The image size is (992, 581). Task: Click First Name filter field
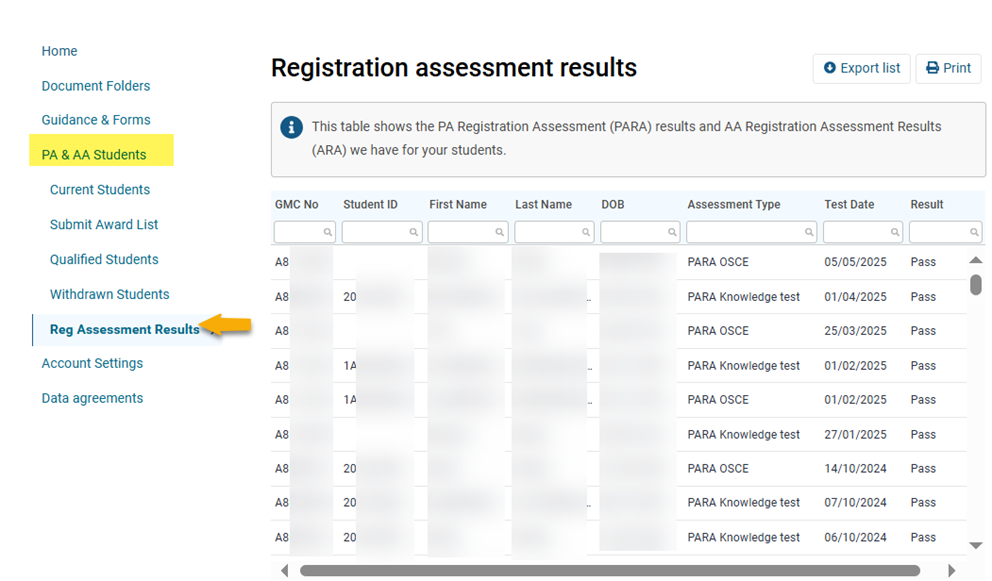[x=468, y=232]
